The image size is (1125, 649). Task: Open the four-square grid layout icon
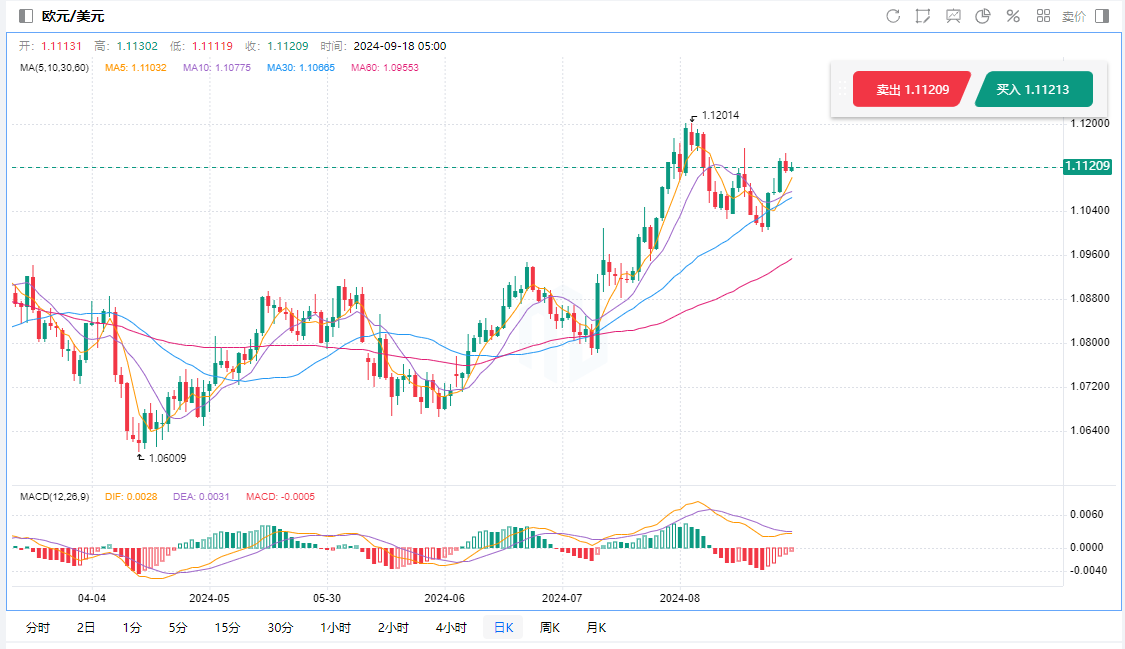coord(1043,16)
